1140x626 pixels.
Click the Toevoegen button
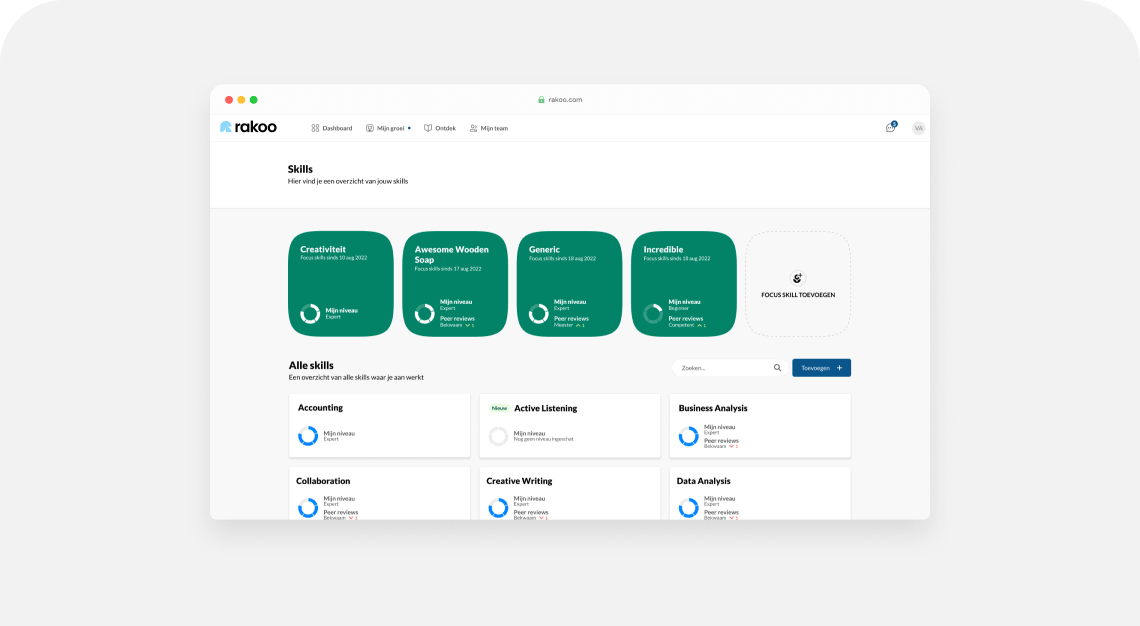pos(821,367)
